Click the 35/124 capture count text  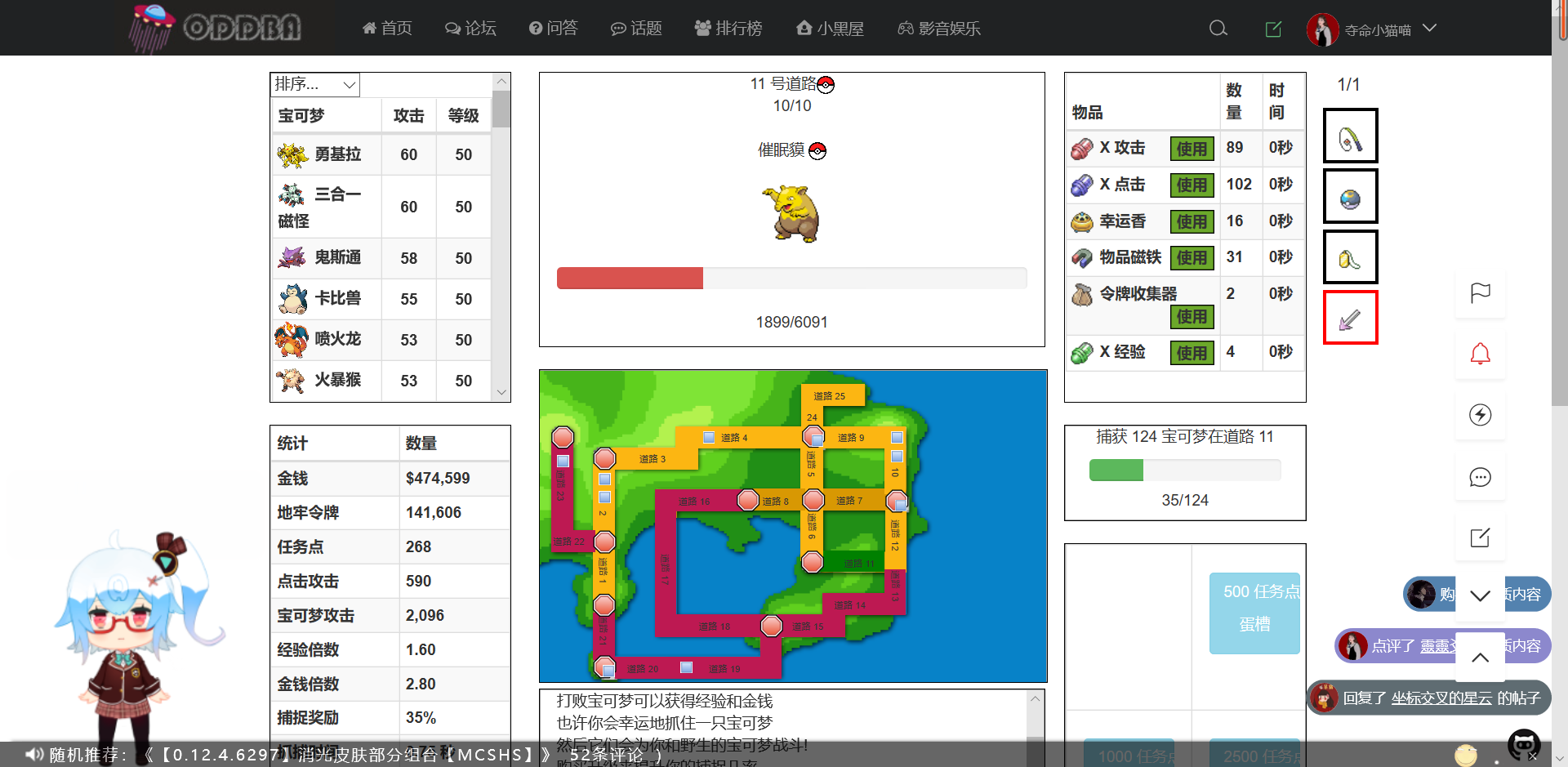(1185, 501)
